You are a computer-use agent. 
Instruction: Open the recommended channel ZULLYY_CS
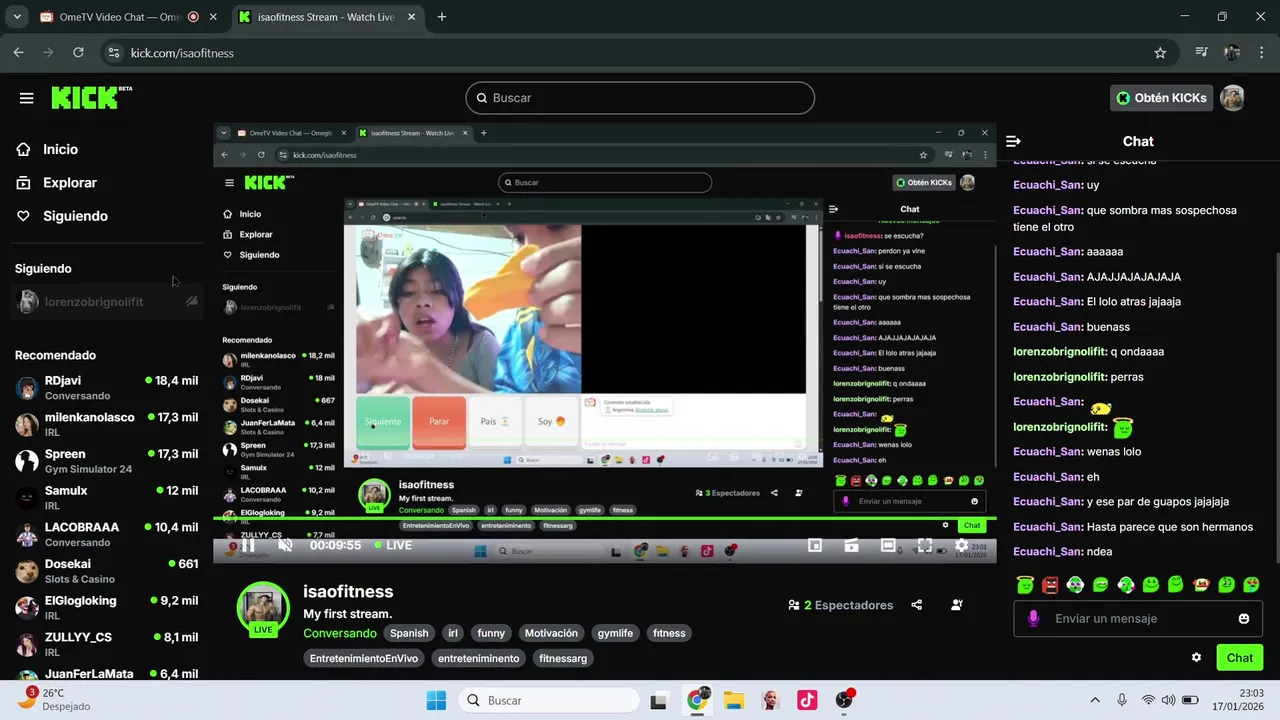[x=107, y=644]
